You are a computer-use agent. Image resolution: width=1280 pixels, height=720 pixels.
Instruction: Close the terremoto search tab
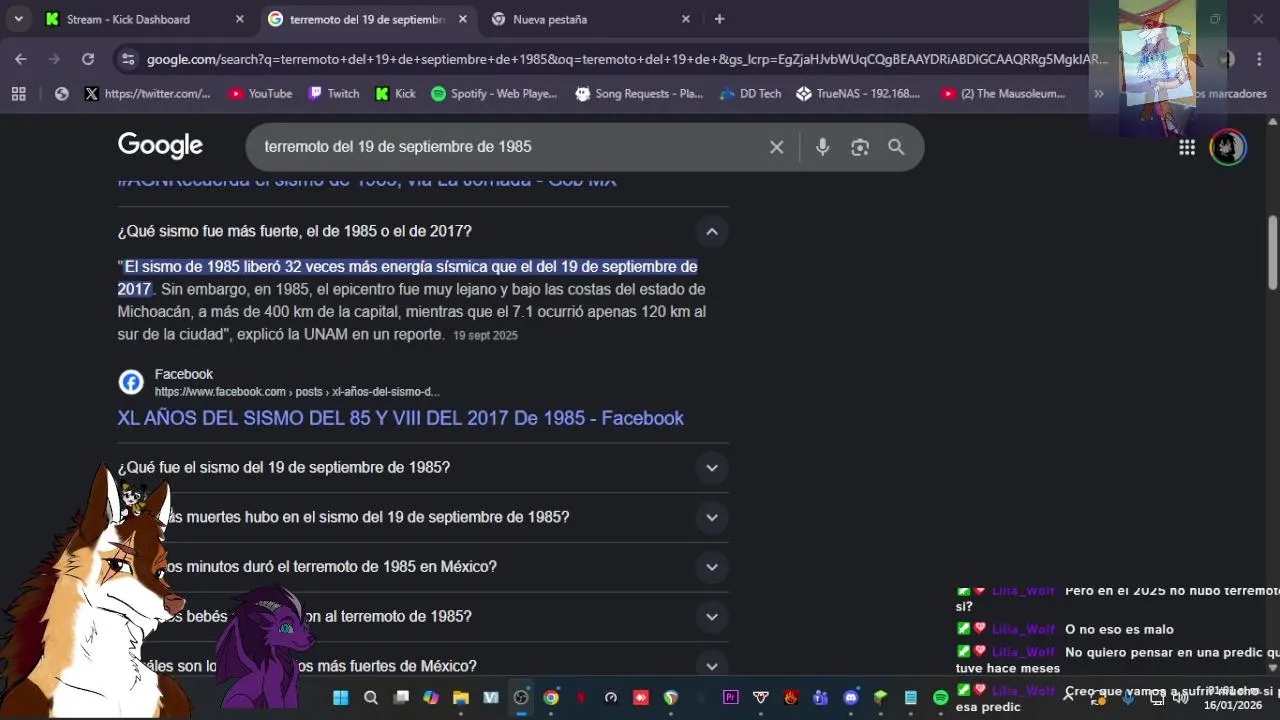(x=462, y=19)
